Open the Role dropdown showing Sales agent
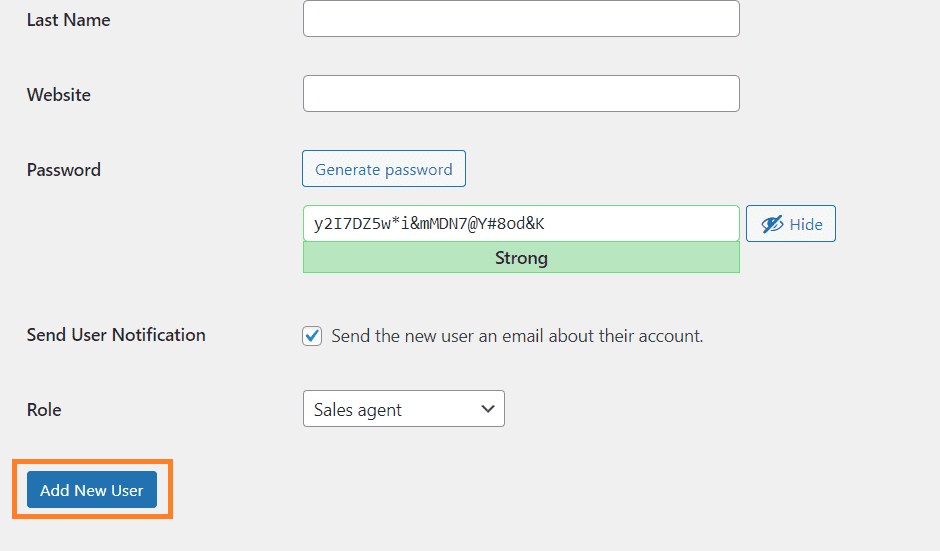The image size is (940, 551). point(403,409)
